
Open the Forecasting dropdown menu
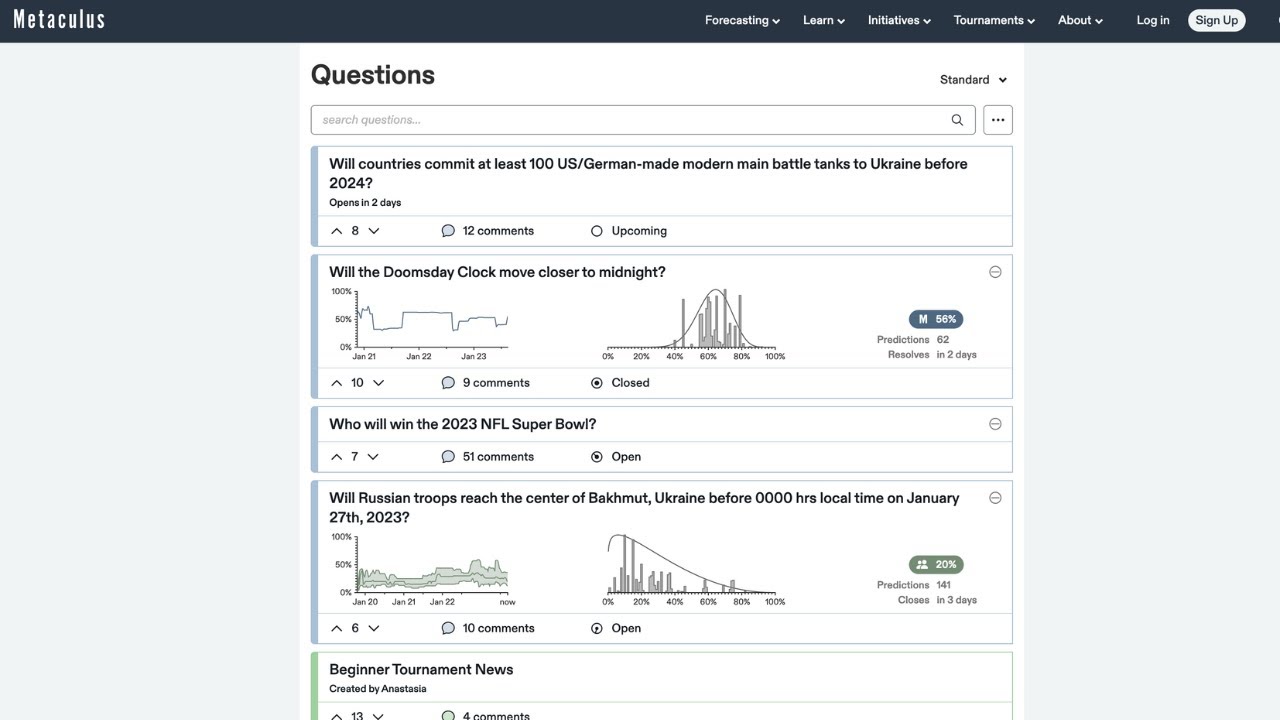[742, 20]
